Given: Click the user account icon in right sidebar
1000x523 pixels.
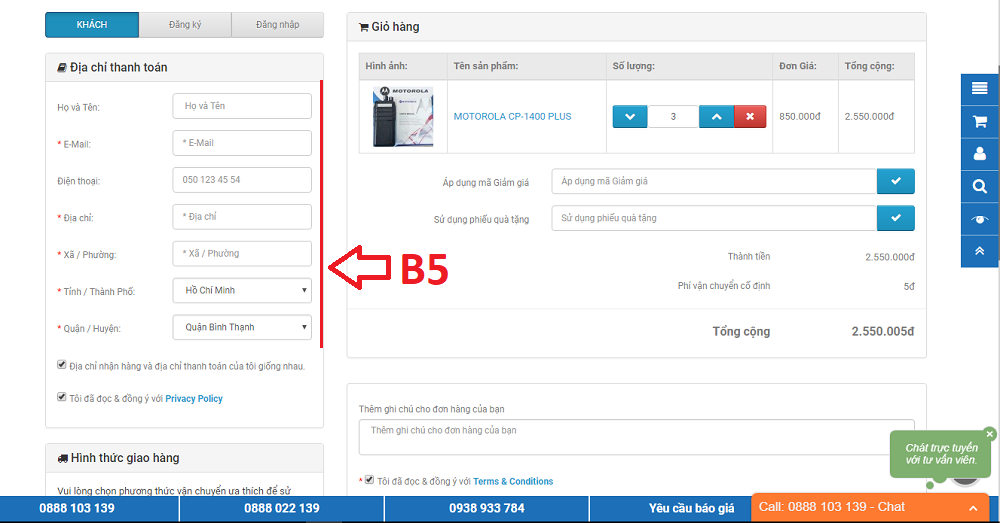Looking at the screenshot, I should (x=980, y=154).
